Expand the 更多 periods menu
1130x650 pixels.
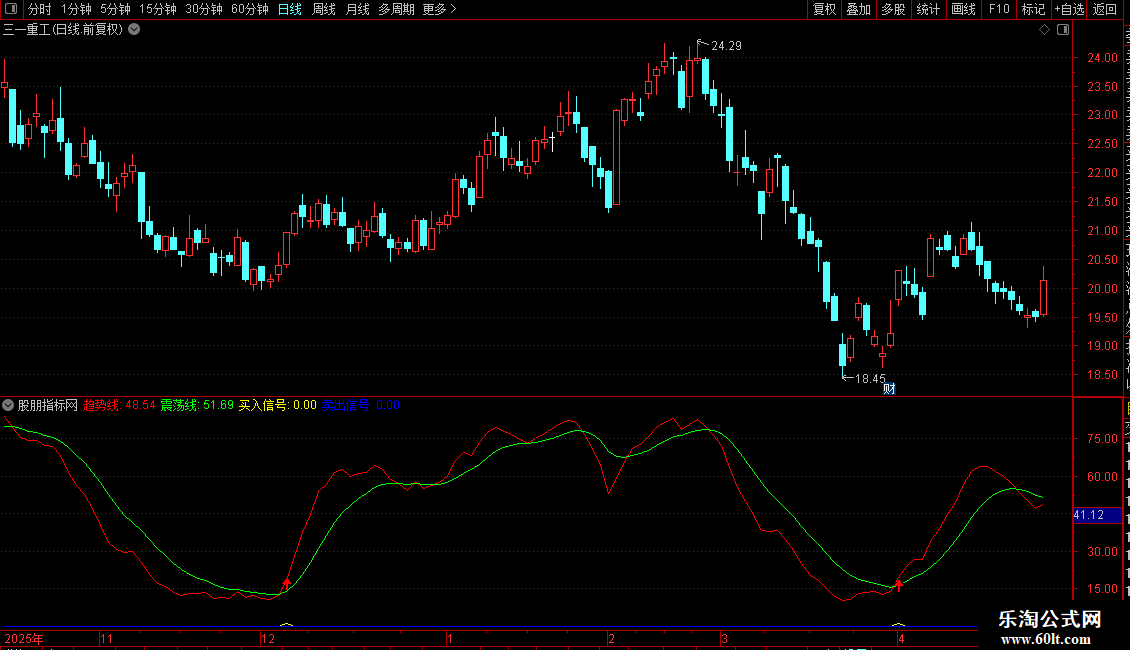click(440, 9)
